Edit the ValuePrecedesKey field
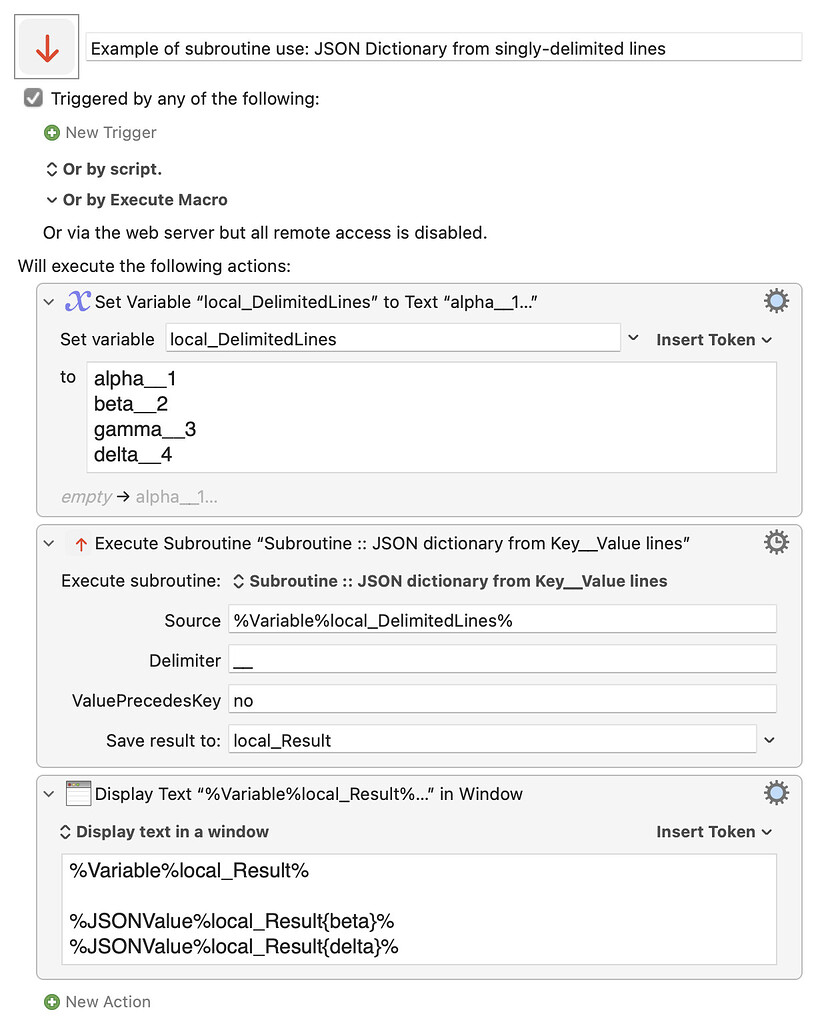 coord(502,700)
